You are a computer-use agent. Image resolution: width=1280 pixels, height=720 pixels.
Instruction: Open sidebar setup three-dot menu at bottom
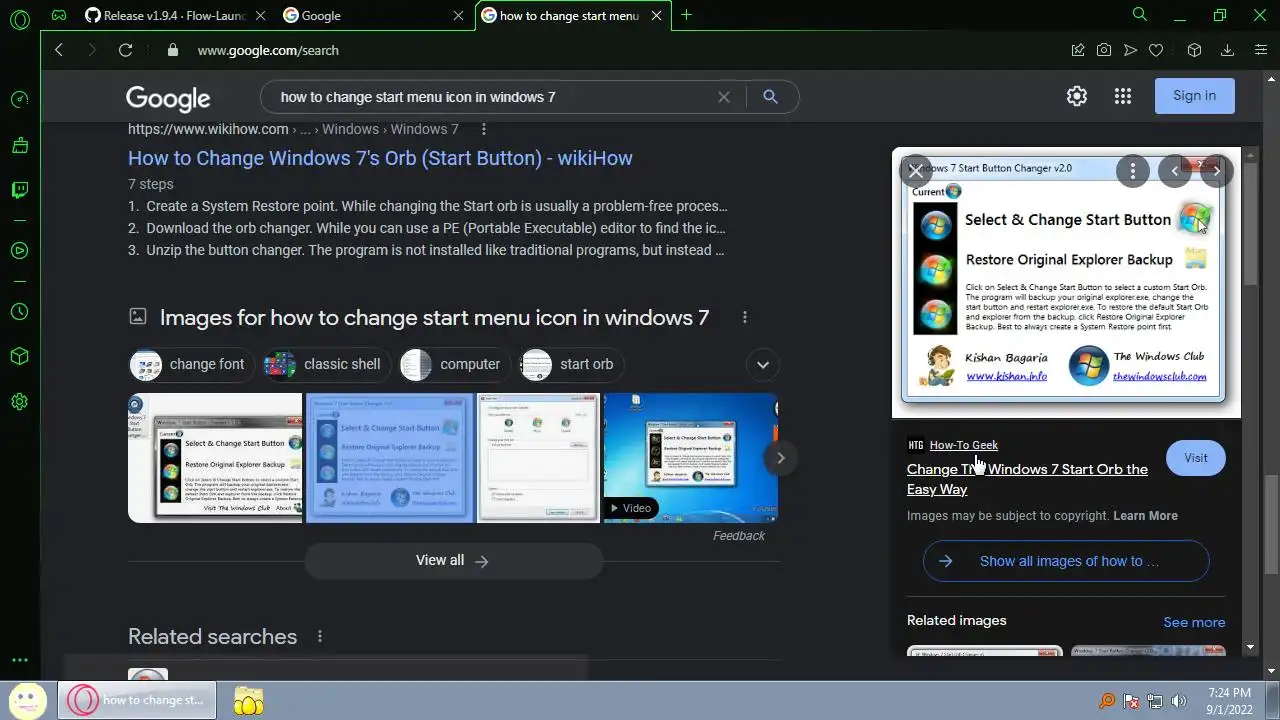(x=20, y=660)
